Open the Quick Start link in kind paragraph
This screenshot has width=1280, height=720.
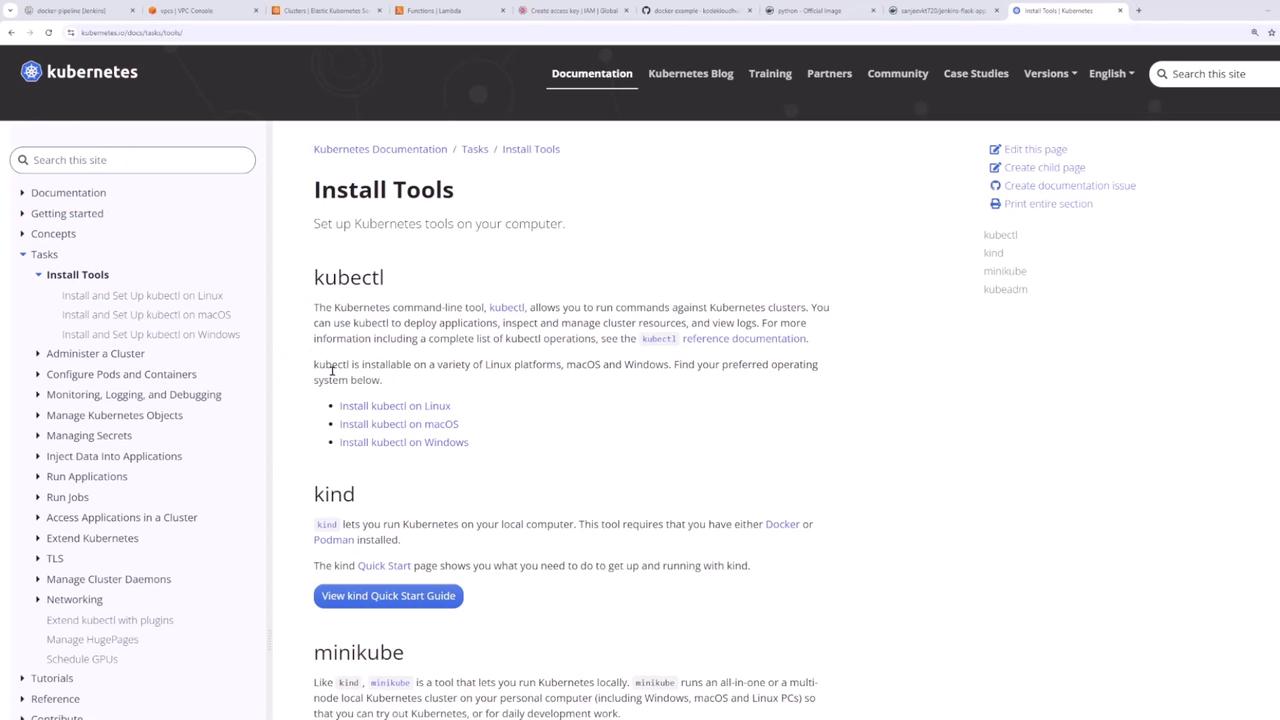click(384, 566)
